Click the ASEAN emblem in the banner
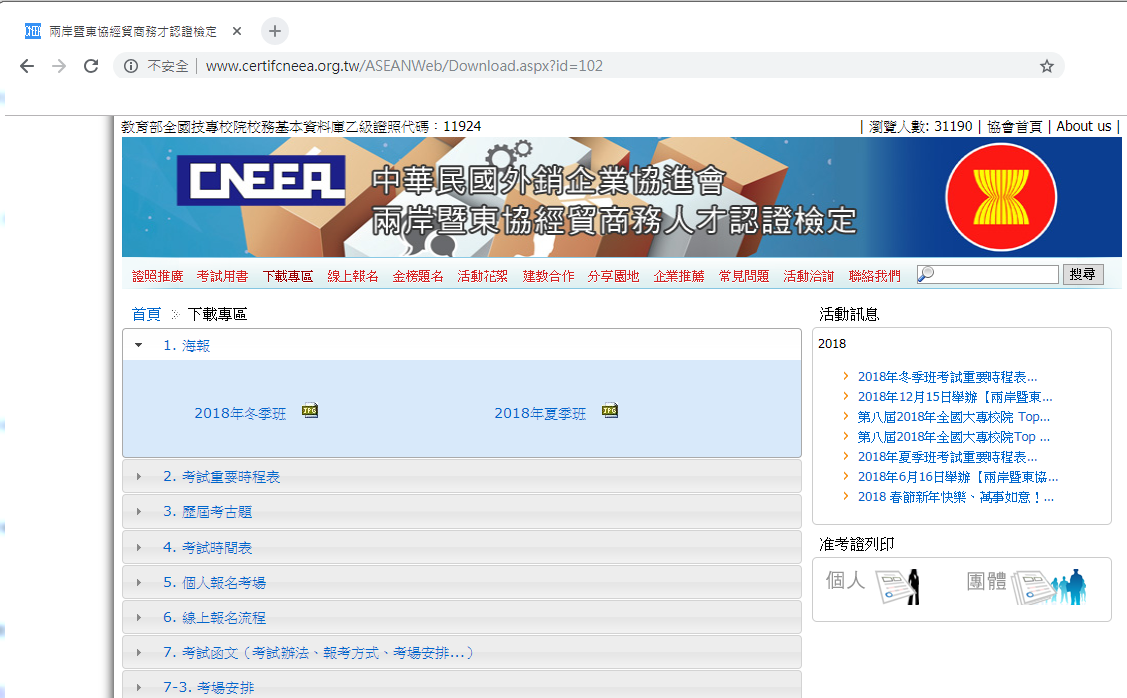The width and height of the screenshot is (1127, 698). [x=1001, y=197]
